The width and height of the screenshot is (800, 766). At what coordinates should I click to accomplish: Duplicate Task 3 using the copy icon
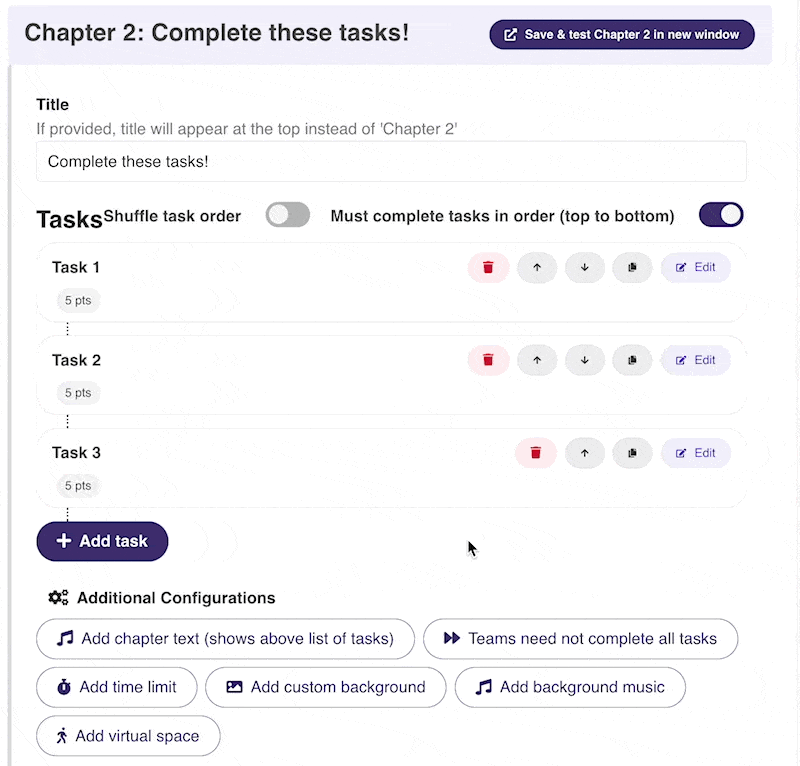(x=632, y=453)
